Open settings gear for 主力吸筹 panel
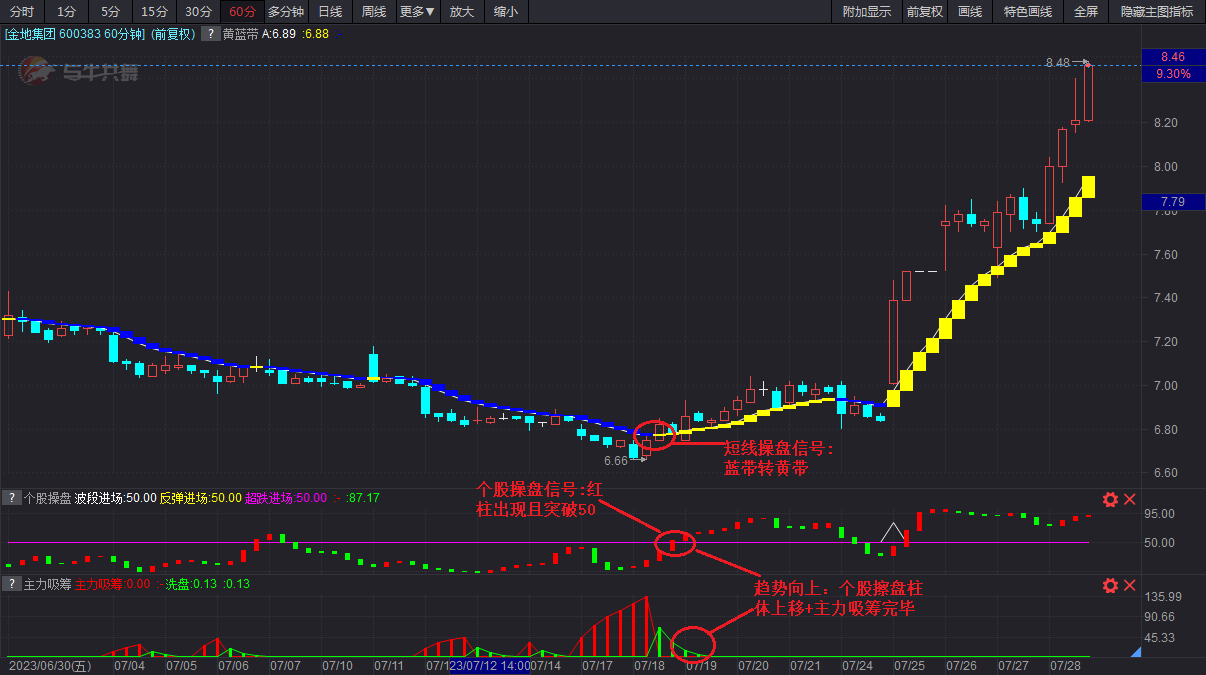This screenshot has height=675, width=1206. click(x=1110, y=585)
